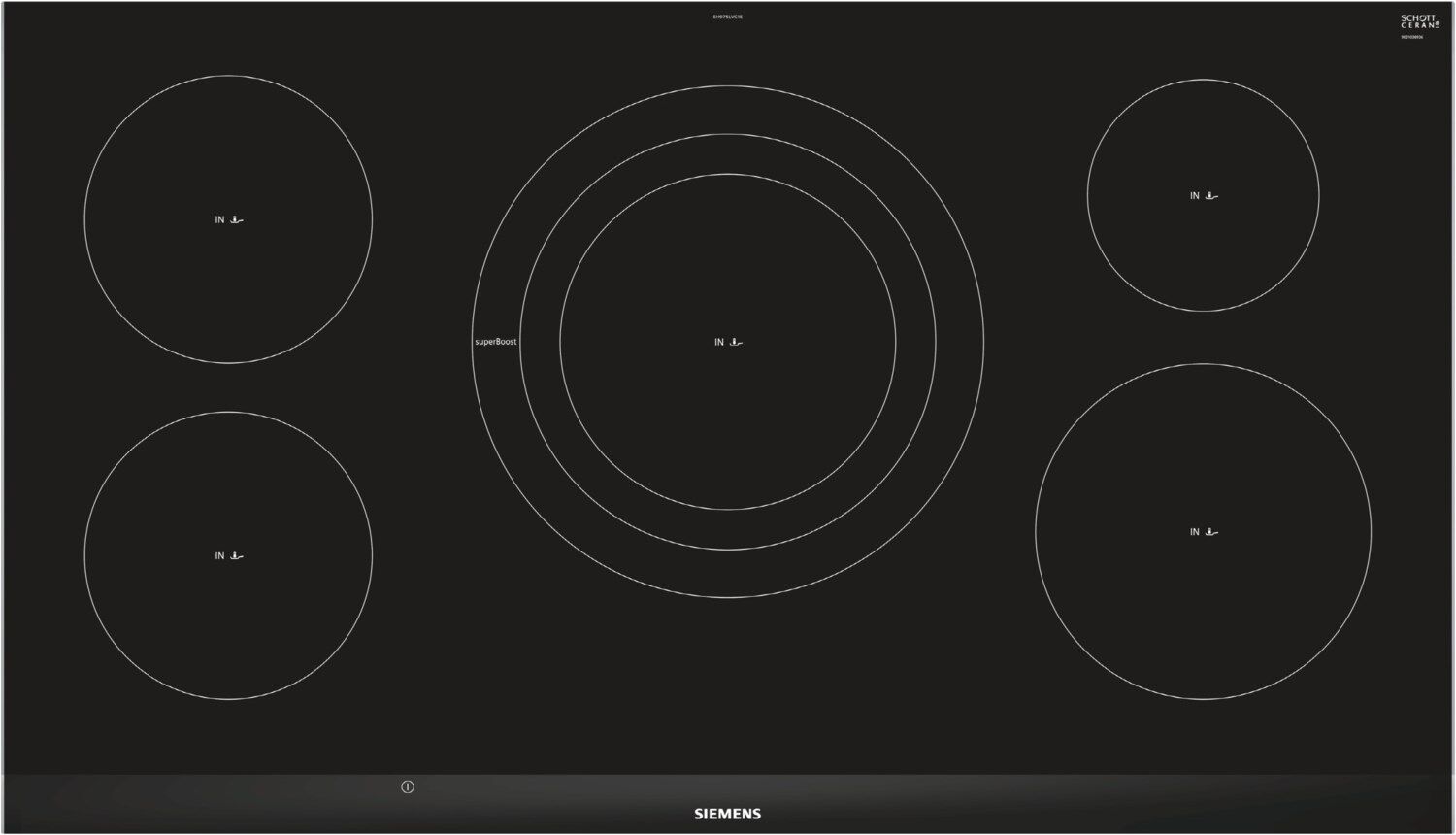Click the IN label of bottom-right zone
1456x835 pixels.
1195,532
